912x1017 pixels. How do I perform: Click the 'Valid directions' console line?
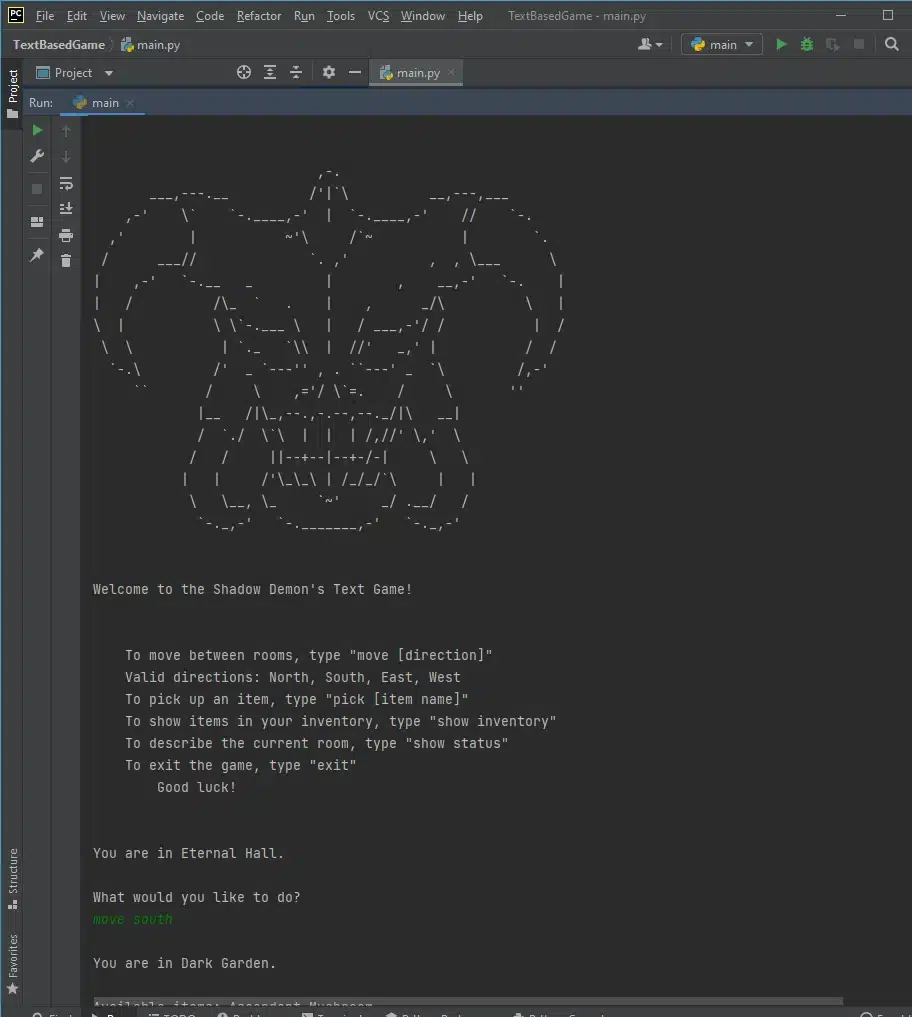click(293, 677)
